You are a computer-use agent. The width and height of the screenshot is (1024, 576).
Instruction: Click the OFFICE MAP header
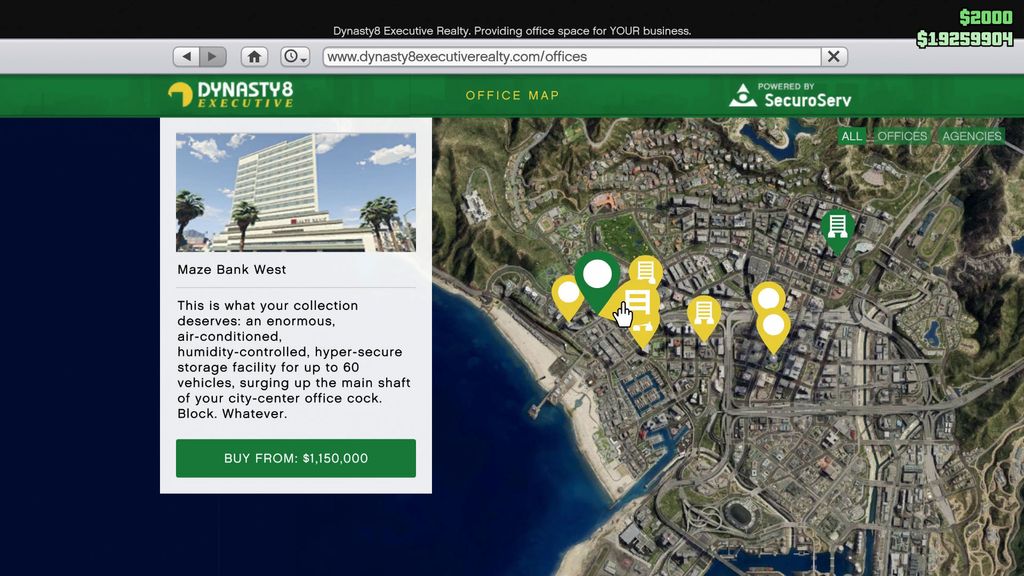[513, 95]
